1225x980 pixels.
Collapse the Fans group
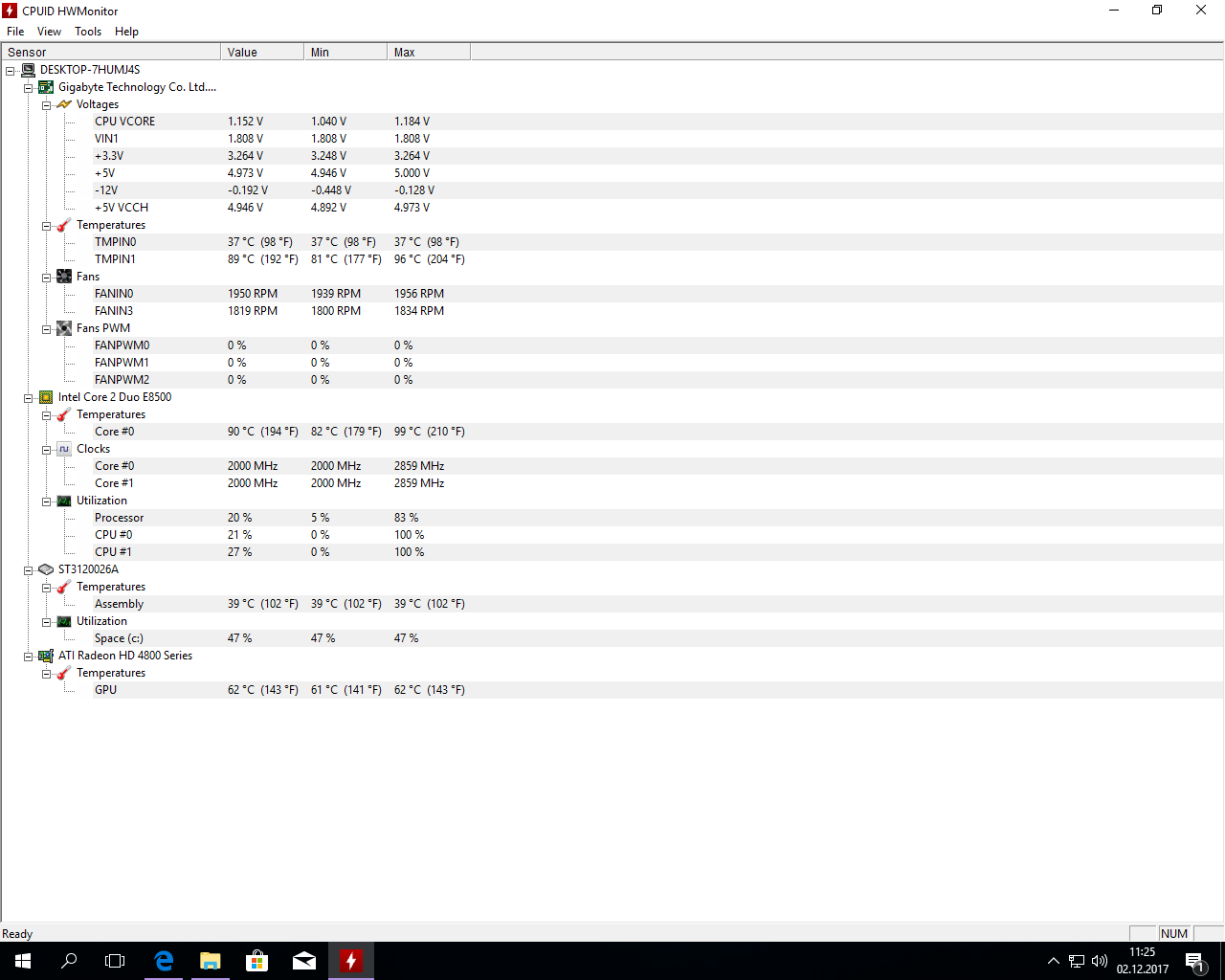pos(47,278)
